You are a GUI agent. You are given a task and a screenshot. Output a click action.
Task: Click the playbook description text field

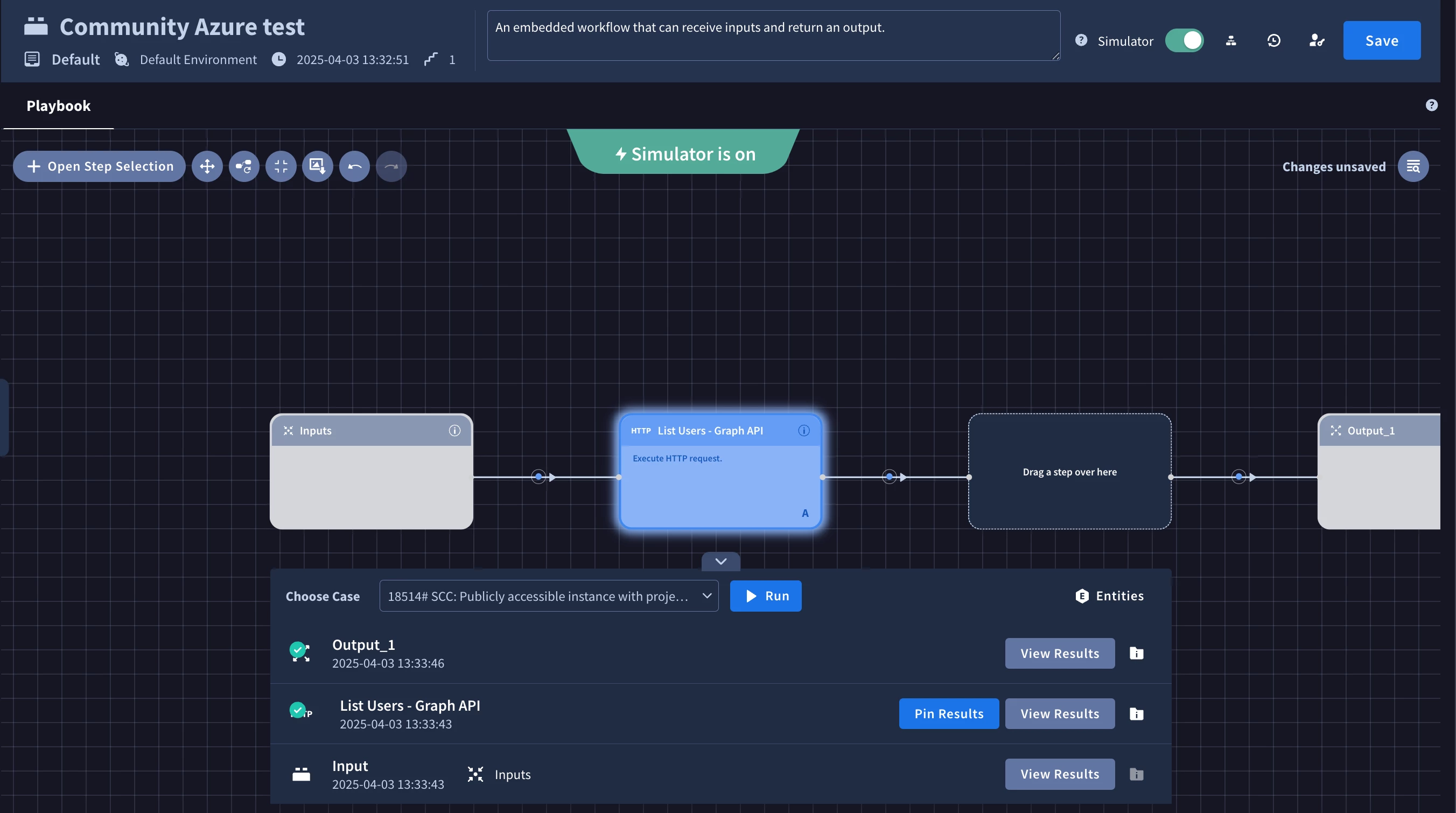pyautogui.click(x=773, y=35)
